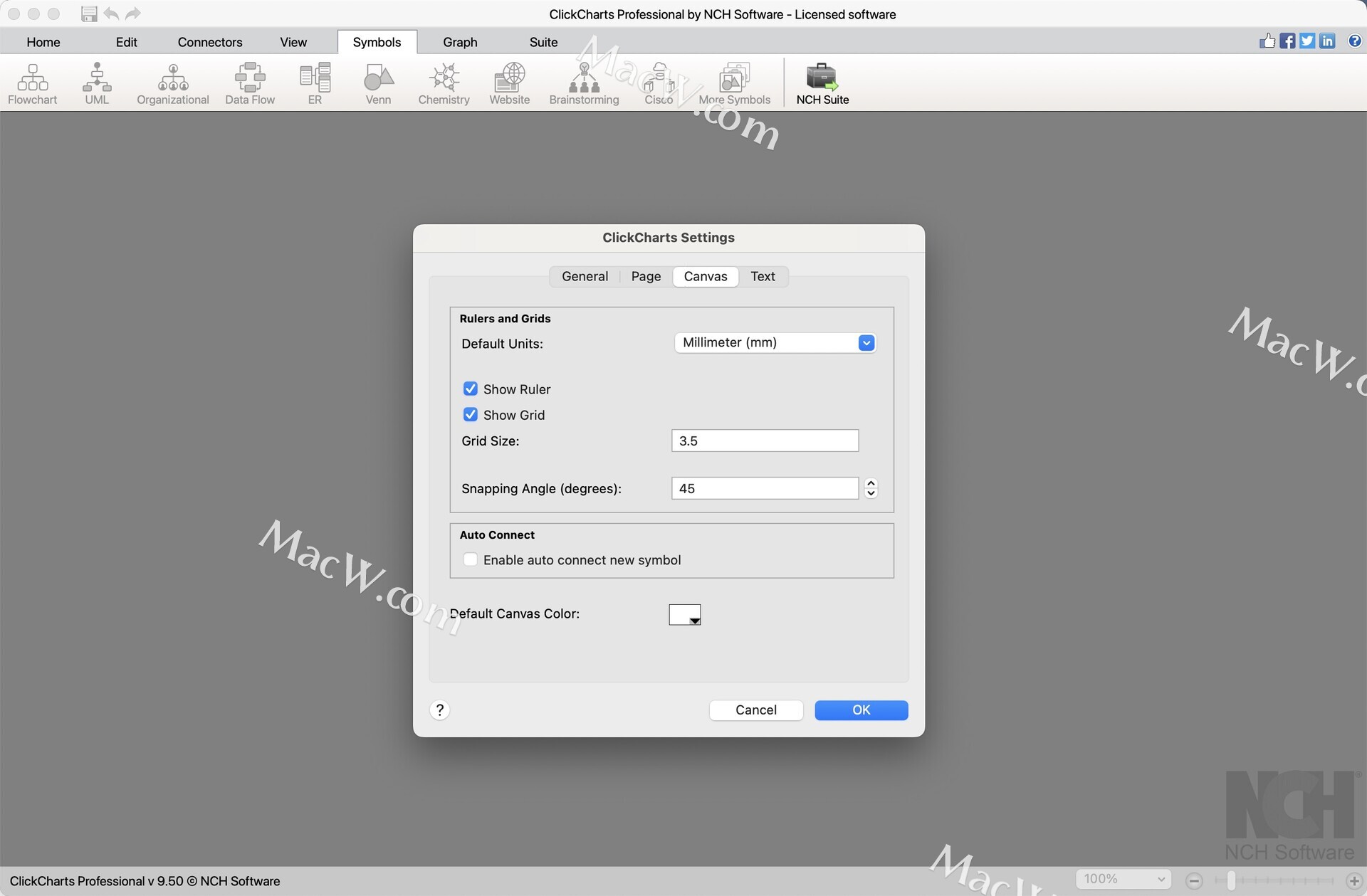This screenshot has width=1367, height=896.
Task: Select Organizational chart symbols
Action: click(173, 83)
